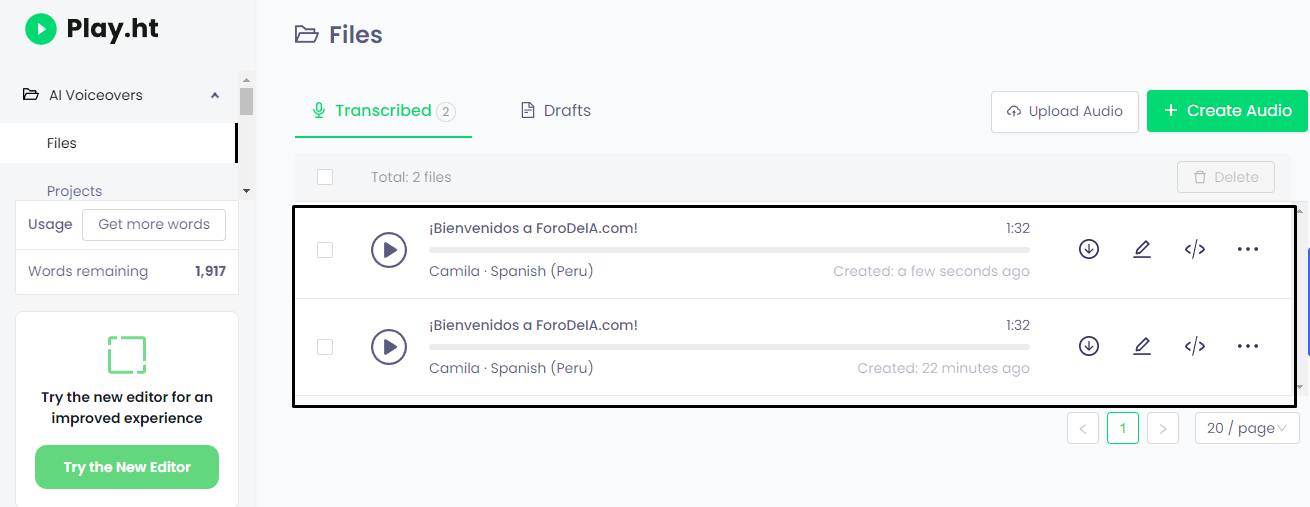The width and height of the screenshot is (1310, 507).
Task: Tick the select-all checkbox beside Total: 2 files
Action: (x=325, y=177)
